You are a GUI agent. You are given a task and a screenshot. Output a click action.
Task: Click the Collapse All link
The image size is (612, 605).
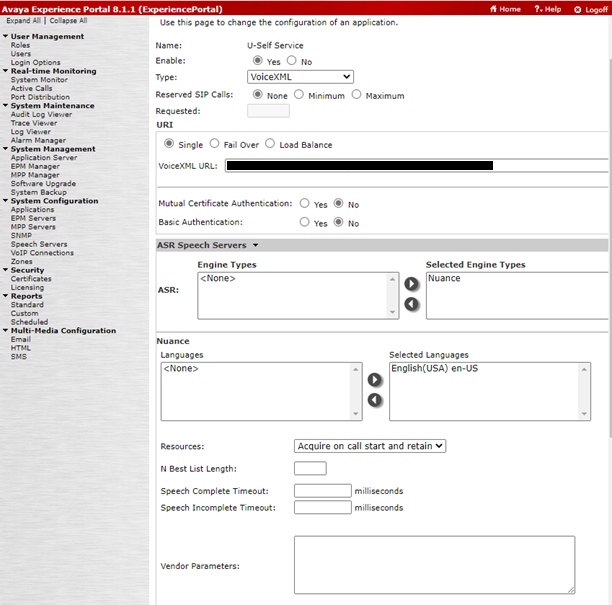click(x=68, y=21)
